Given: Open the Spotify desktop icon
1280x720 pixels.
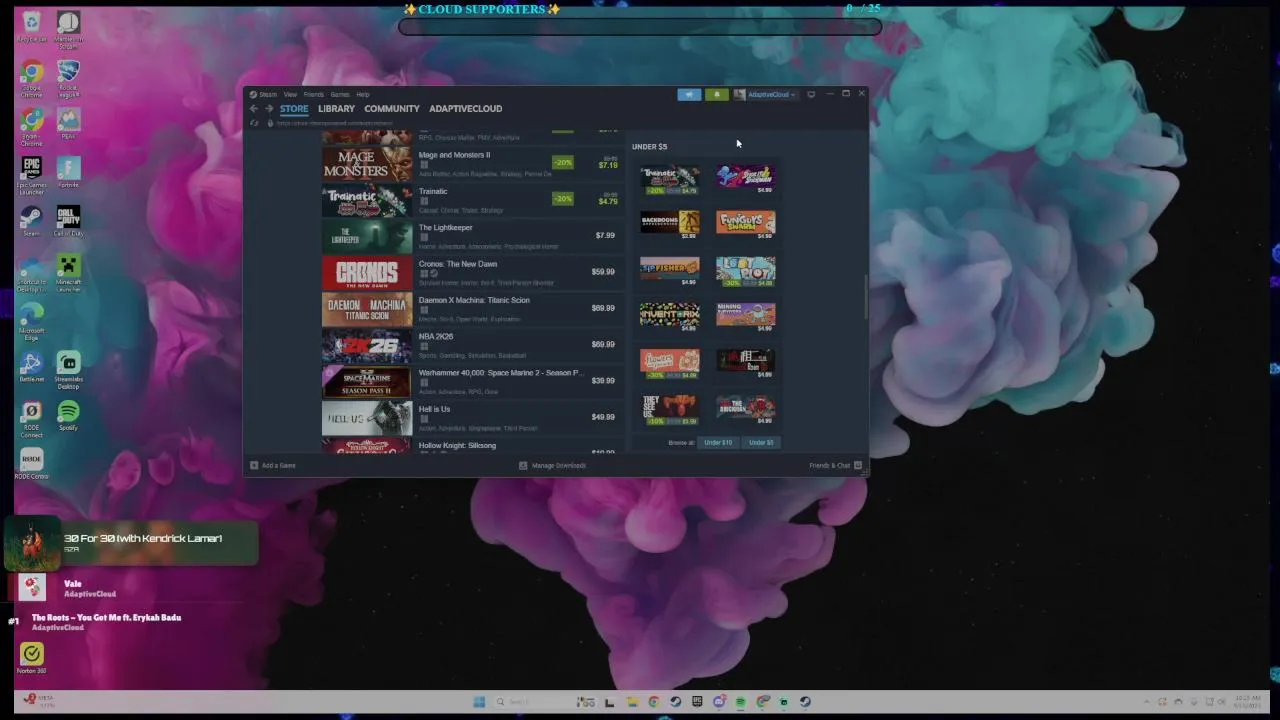Looking at the screenshot, I should click(68, 415).
